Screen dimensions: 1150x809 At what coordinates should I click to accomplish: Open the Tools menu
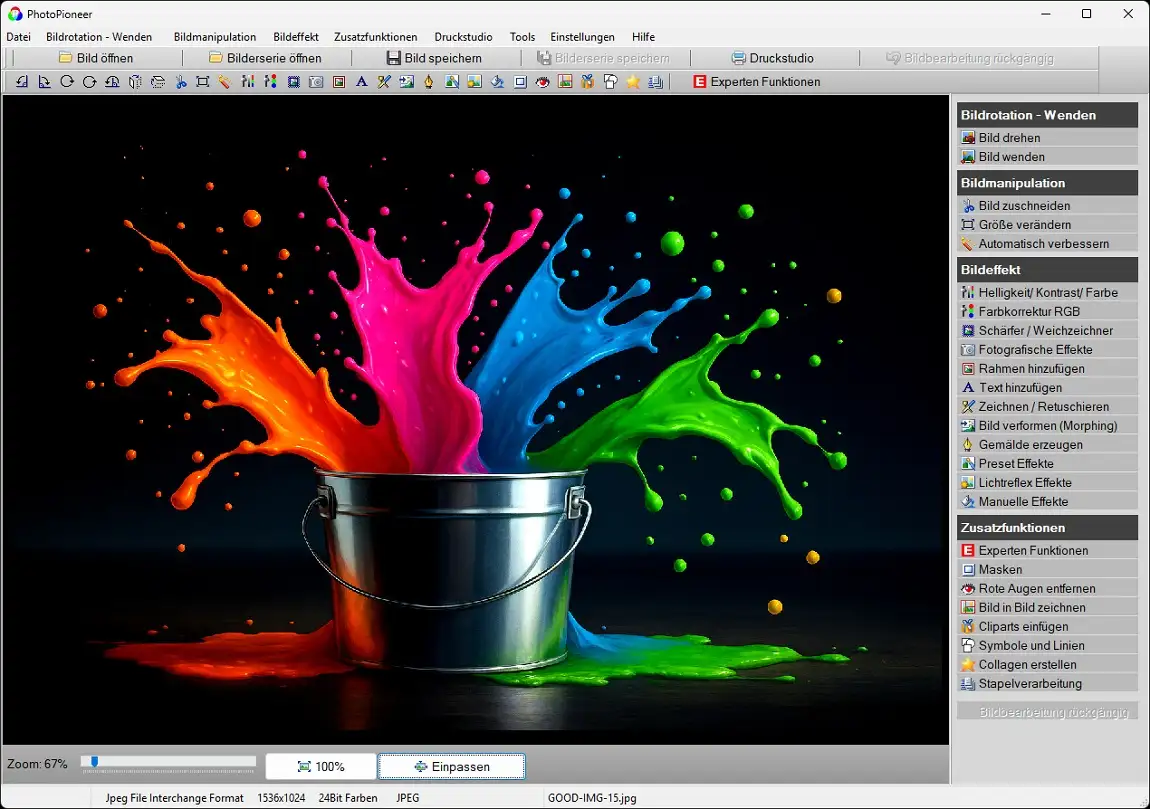coord(522,37)
